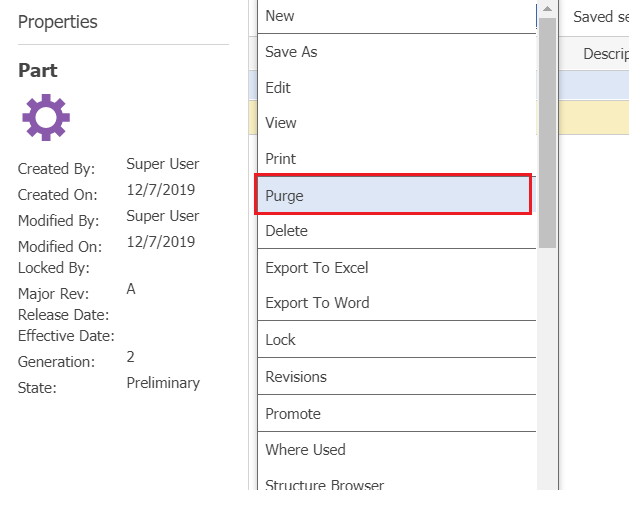Lock the part via Lock entry
The height and width of the screenshot is (506, 629).
pyautogui.click(x=280, y=340)
